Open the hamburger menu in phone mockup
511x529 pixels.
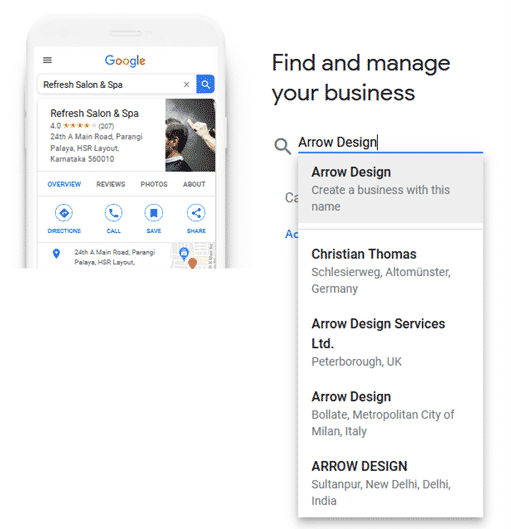tap(47, 60)
